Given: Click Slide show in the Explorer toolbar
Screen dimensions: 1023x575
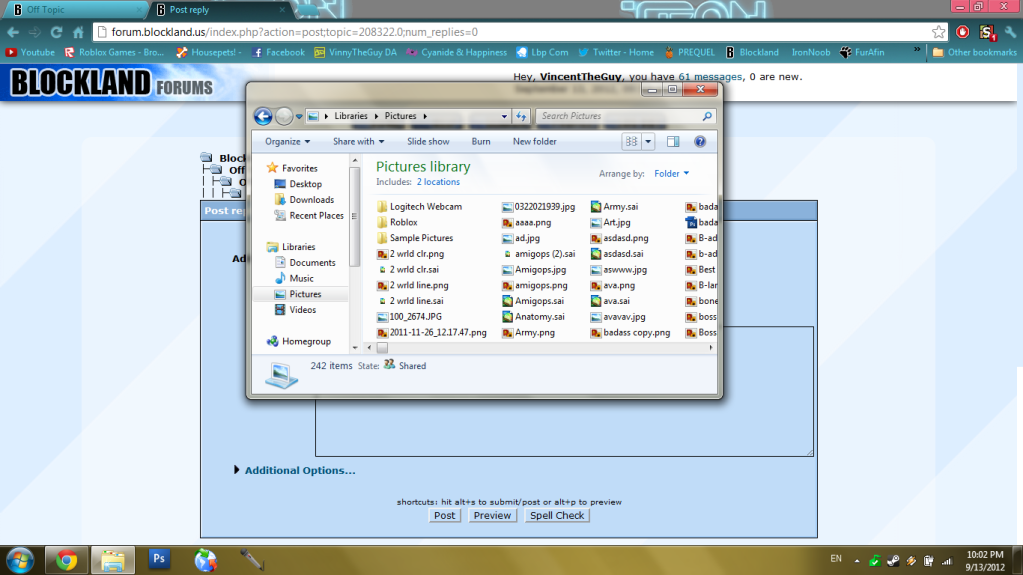Looking at the screenshot, I should 428,142.
